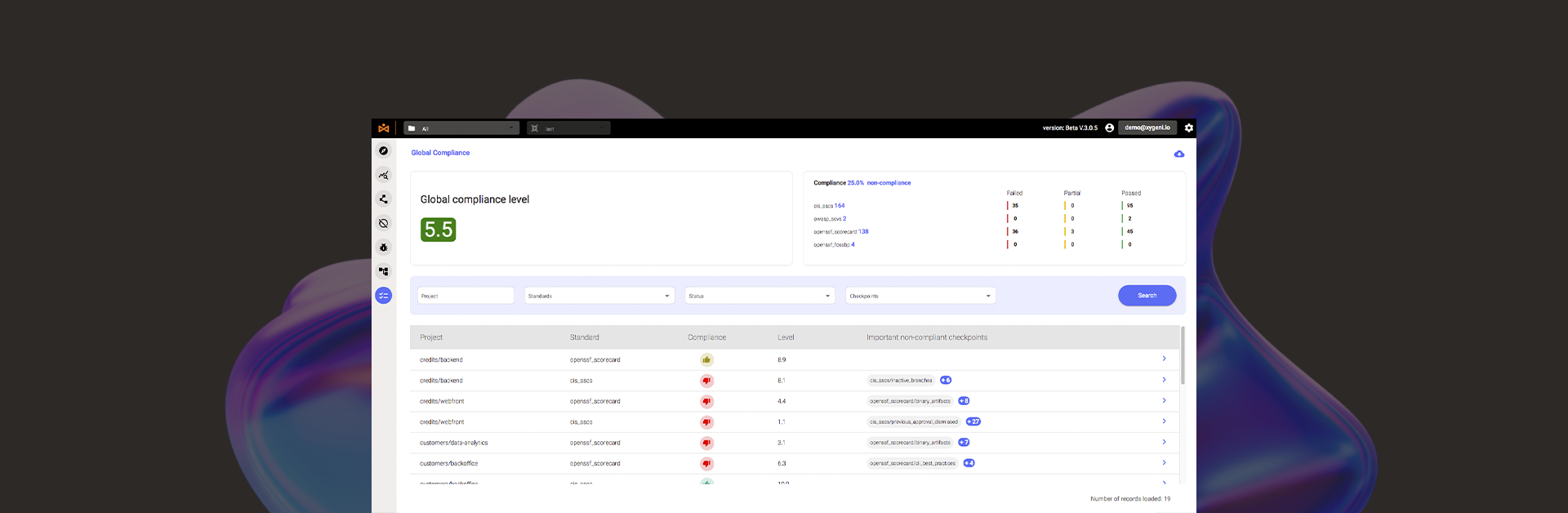This screenshot has height=513, width=1568.
Task: Click the Xygeni logo in the top bar
Action: (x=383, y=128)
